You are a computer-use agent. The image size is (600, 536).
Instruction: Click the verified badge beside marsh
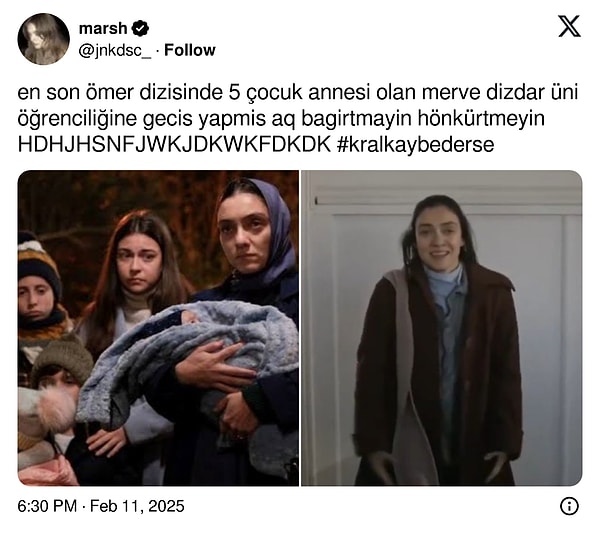[x=140, y=28]
